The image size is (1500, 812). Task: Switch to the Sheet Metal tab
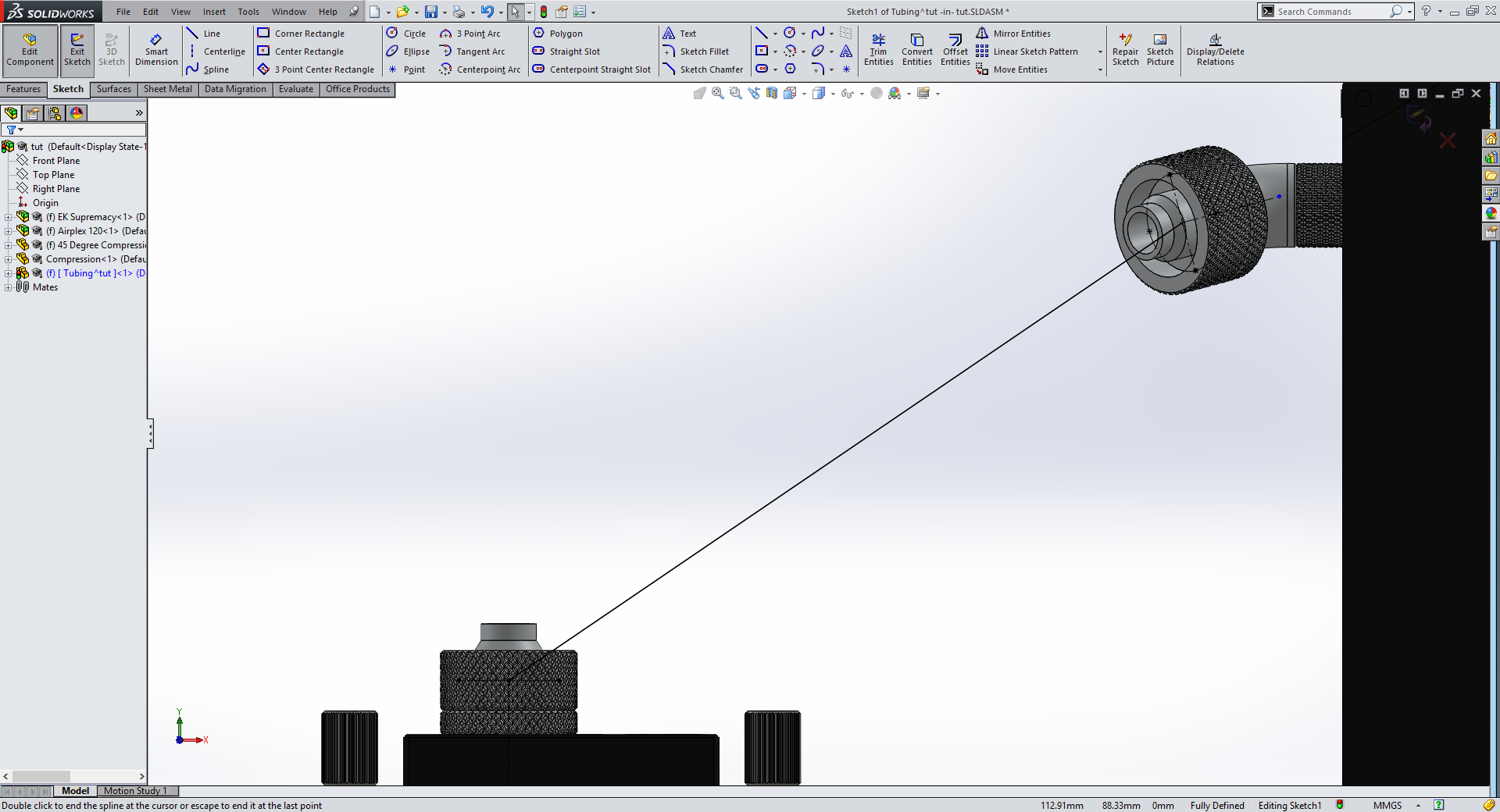(167, 89)
